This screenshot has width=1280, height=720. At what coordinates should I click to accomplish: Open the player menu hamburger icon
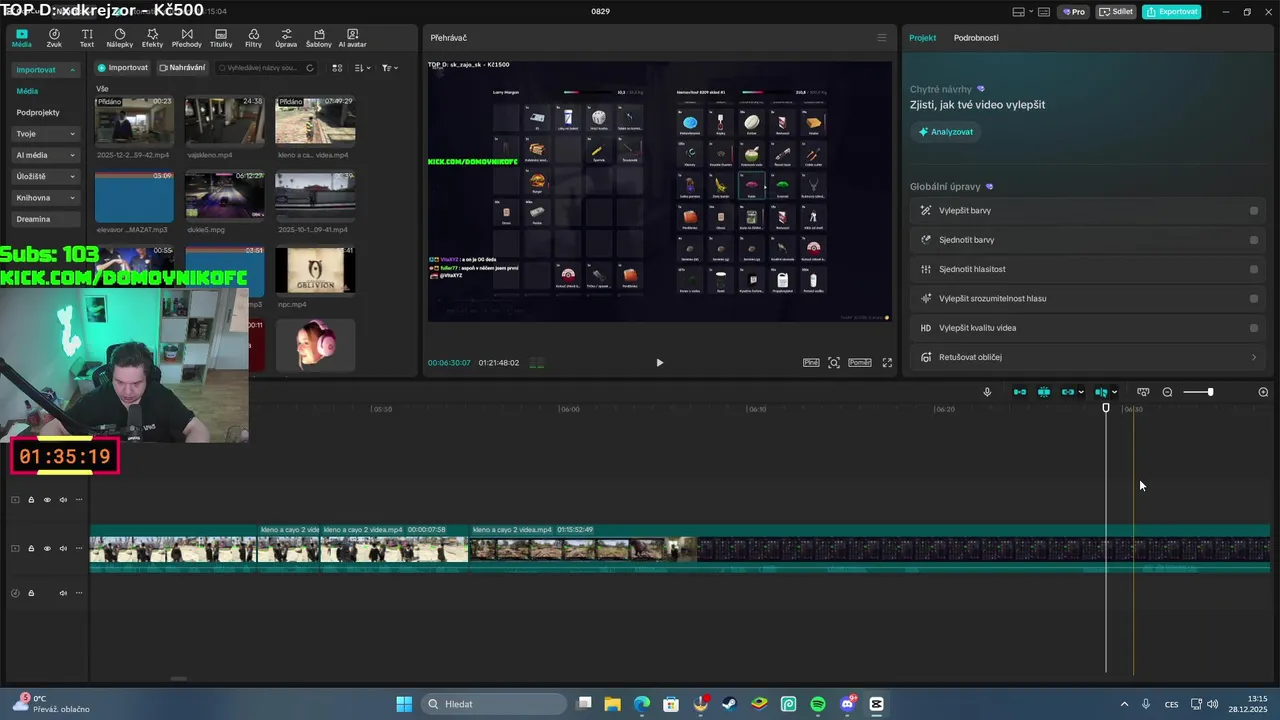[881, 38]
